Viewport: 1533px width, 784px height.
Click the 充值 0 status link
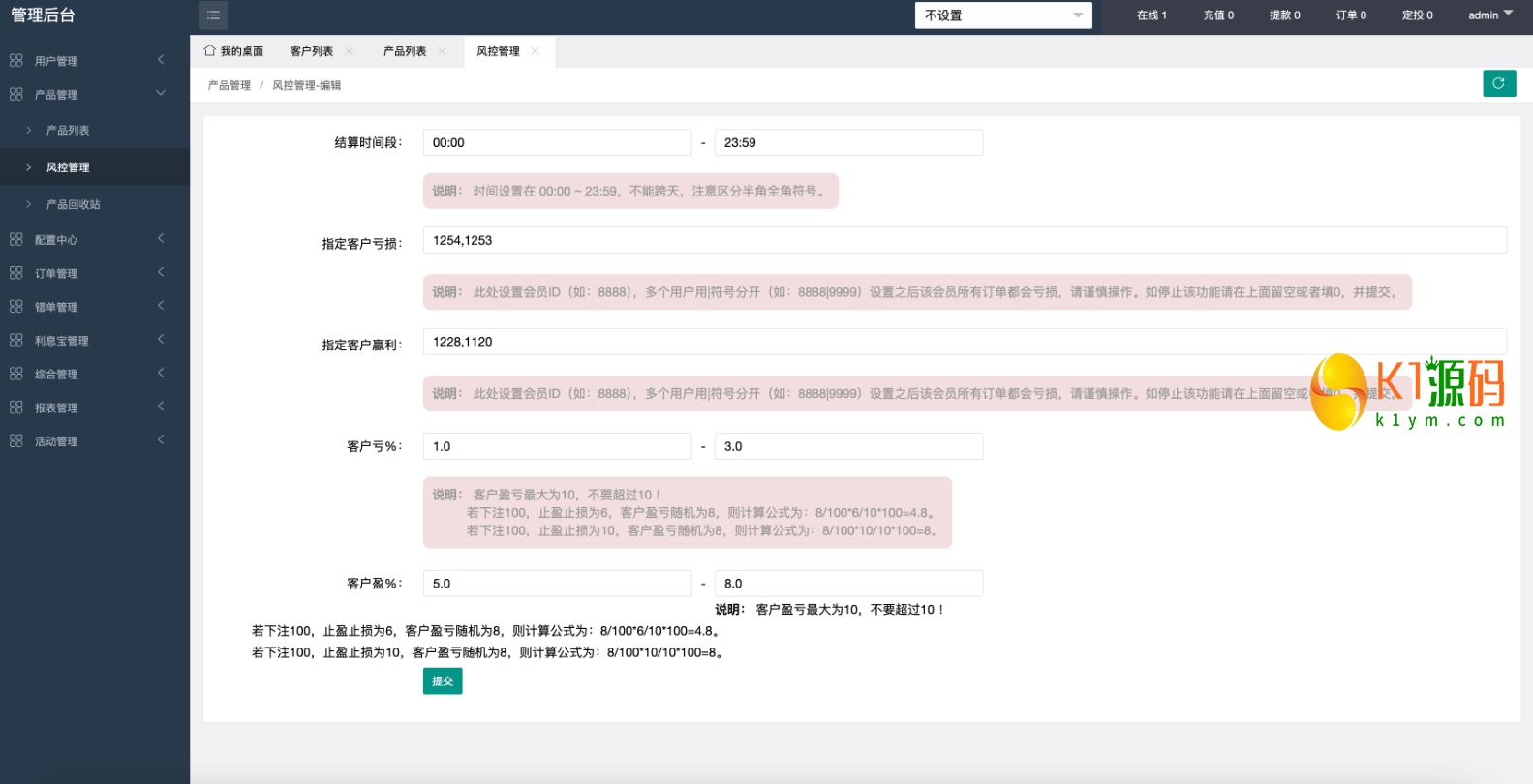pyautogui.click(x=1218, y=15)
